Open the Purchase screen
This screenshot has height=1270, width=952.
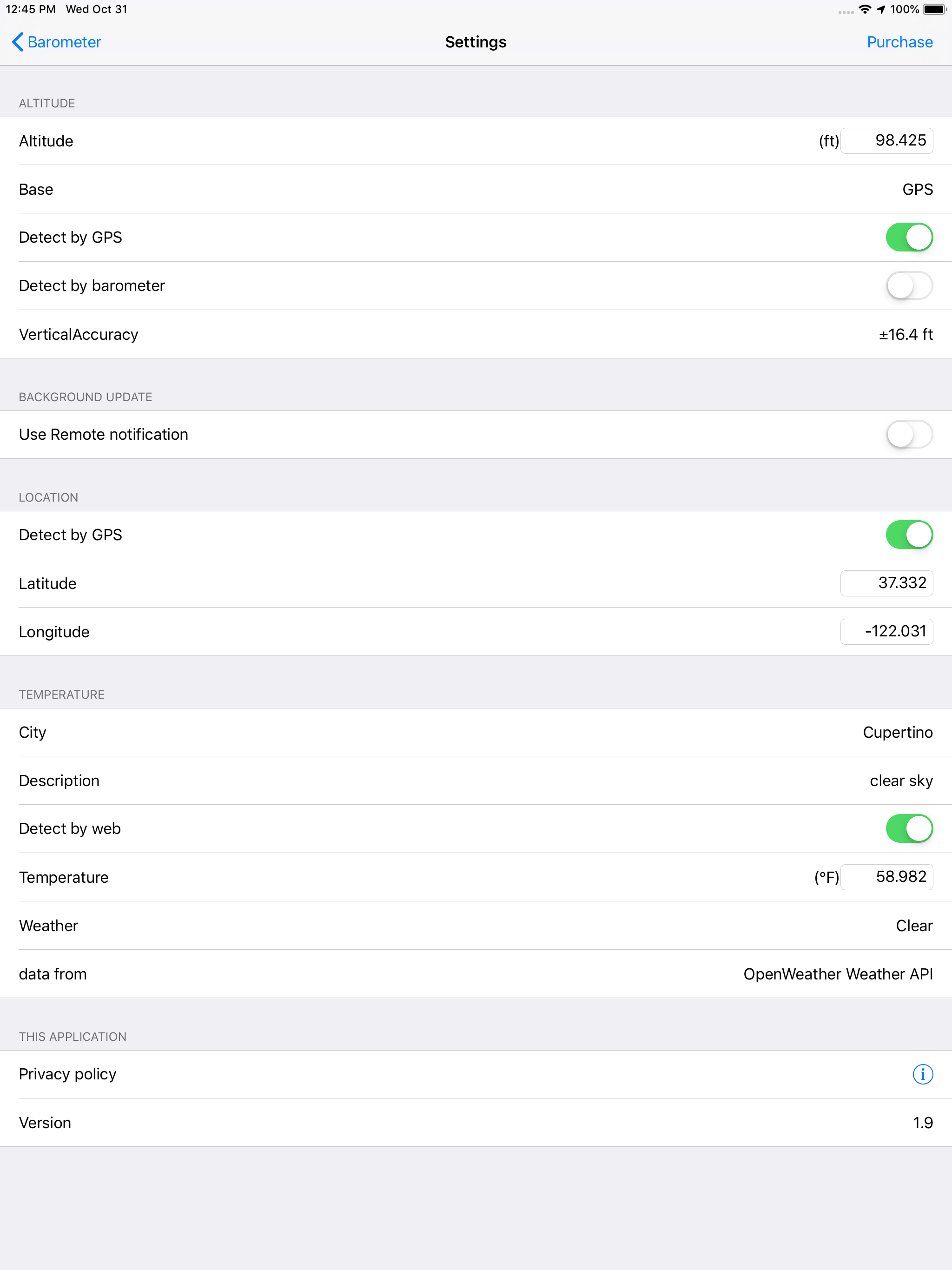tap(899, 42)
